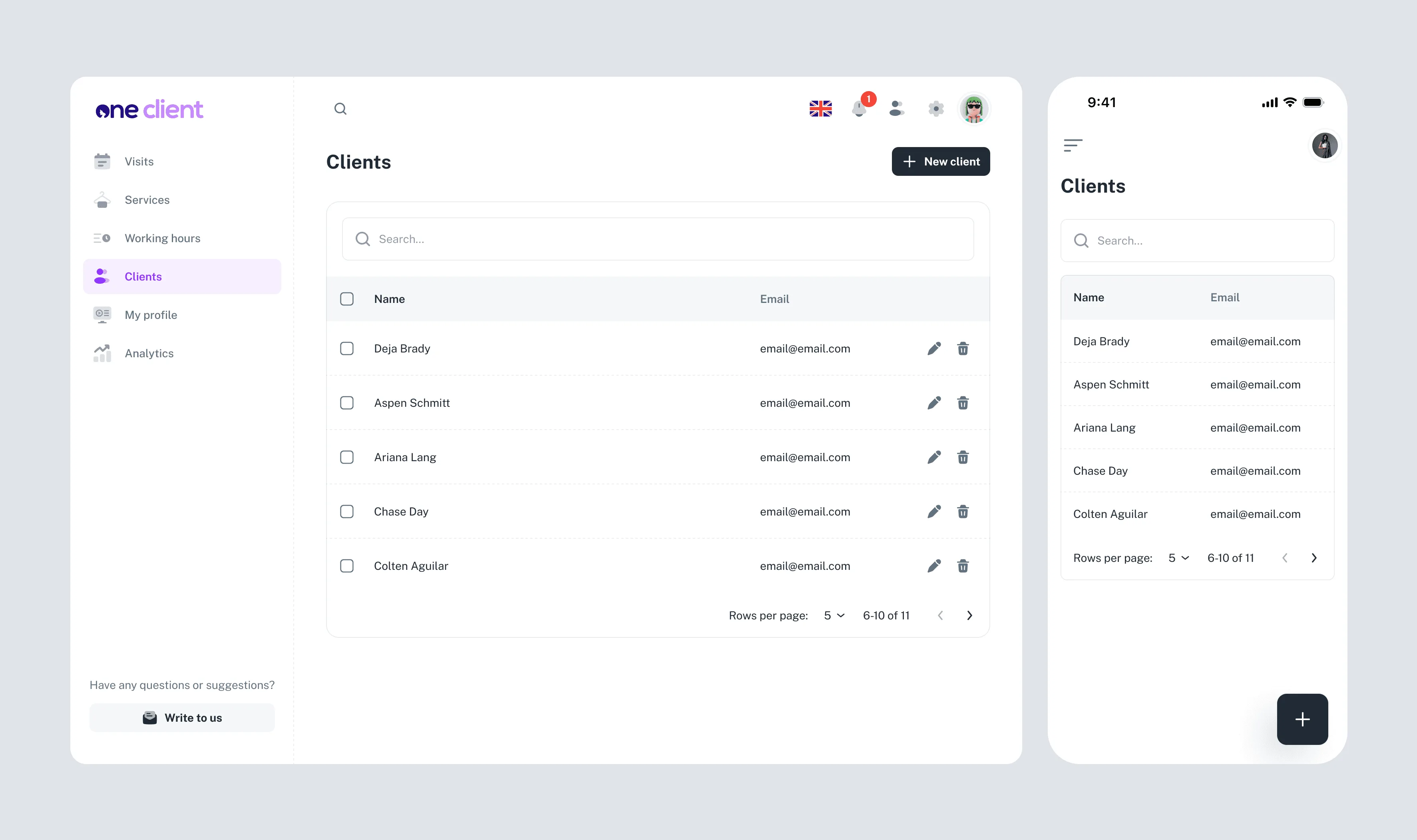Toggle the select-all checkbox in table header

[347, 299]
